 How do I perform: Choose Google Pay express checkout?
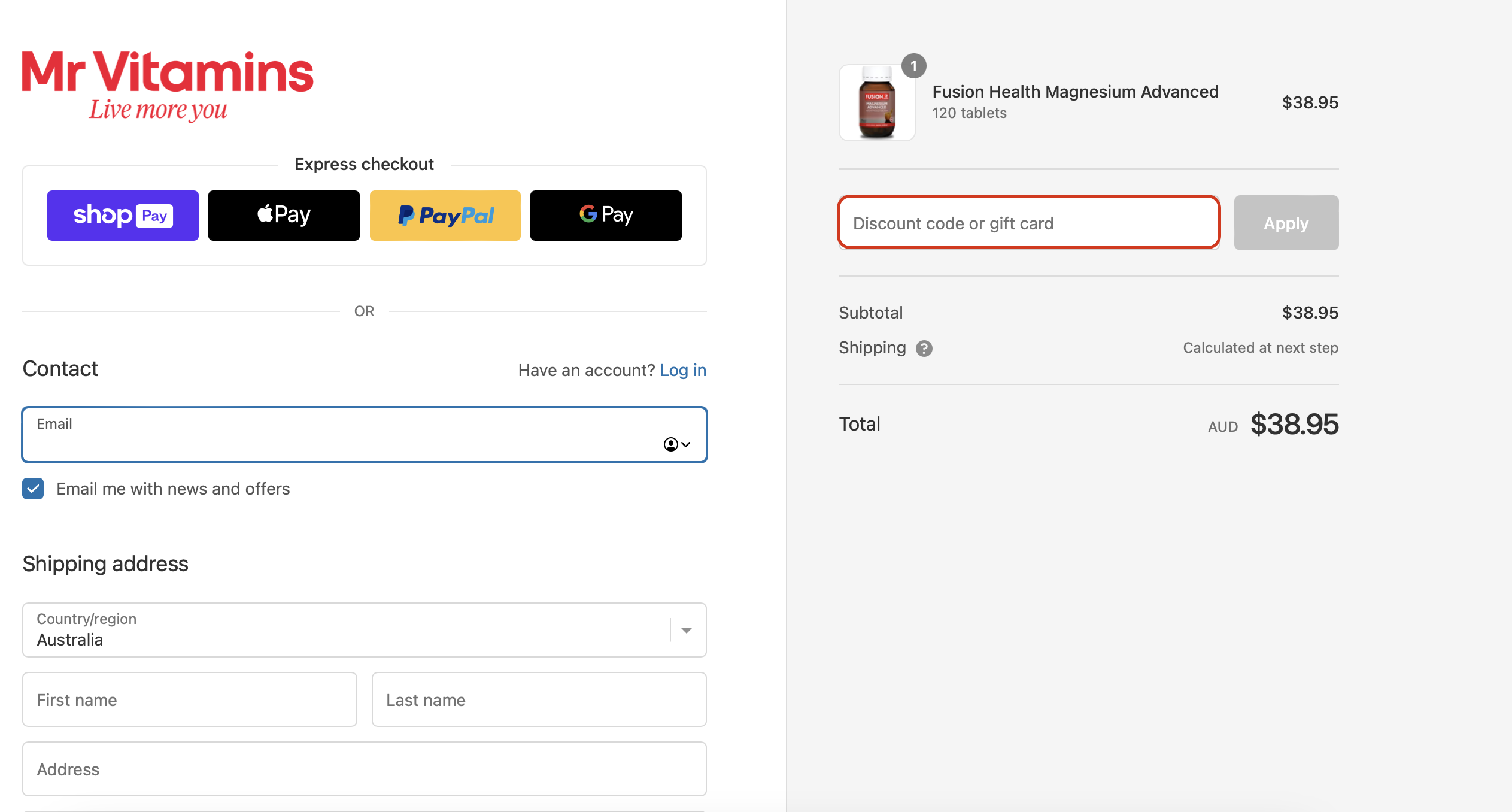(605, 215)
